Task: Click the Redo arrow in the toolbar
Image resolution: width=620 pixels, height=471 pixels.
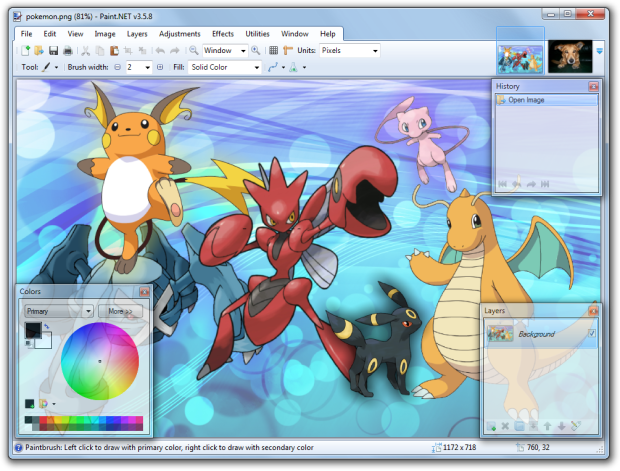Action: (174, 50)
